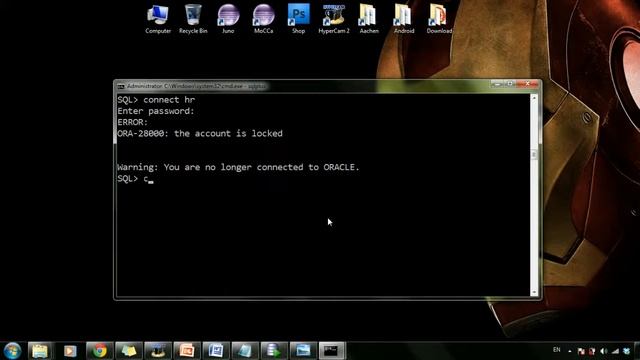Close the command prompt window
Screen dimensions: 640x360
(527, 84)
